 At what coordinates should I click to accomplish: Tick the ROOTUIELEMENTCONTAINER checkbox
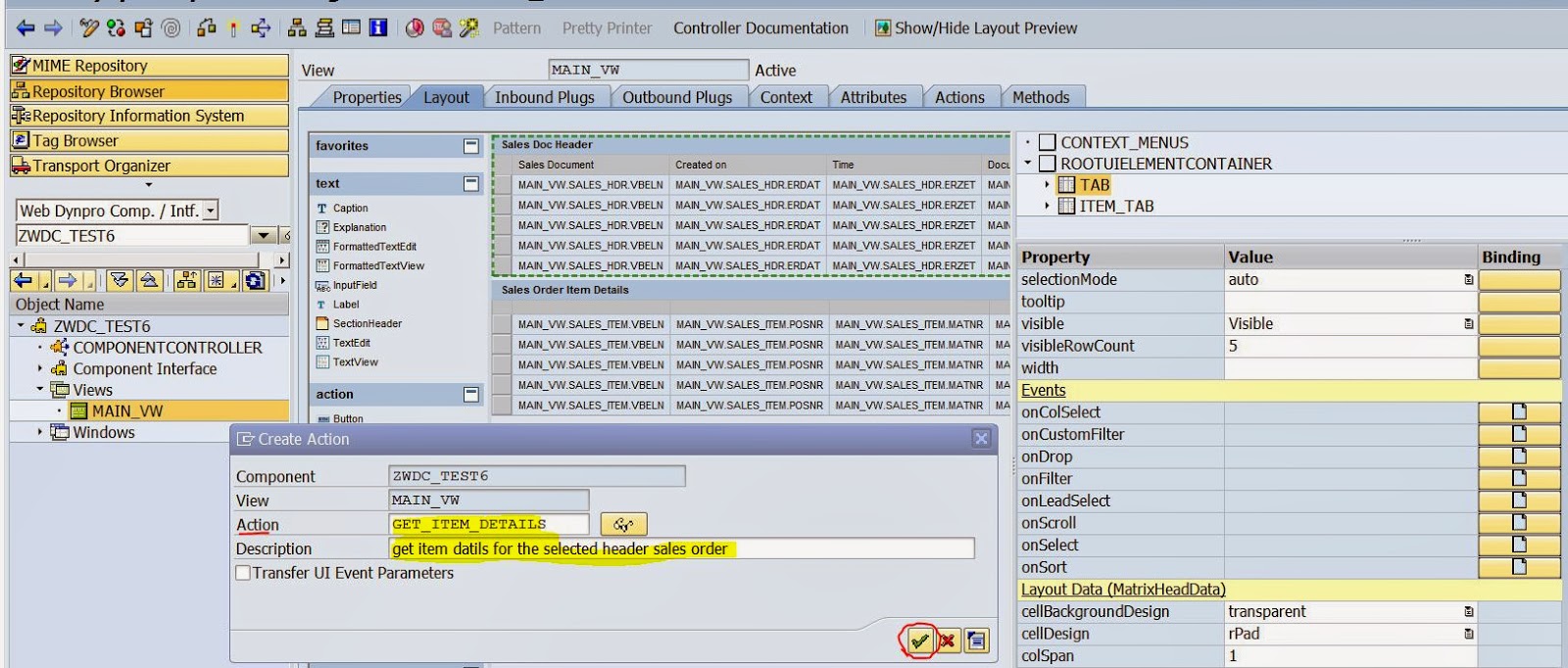(1047, 164)
